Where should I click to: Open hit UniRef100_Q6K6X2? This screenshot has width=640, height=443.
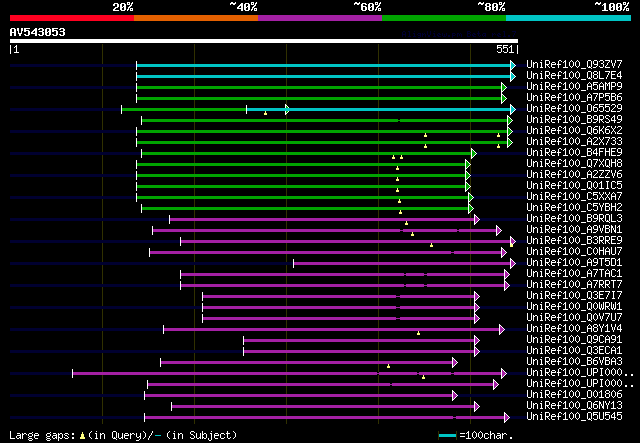[x=574, y=131]
